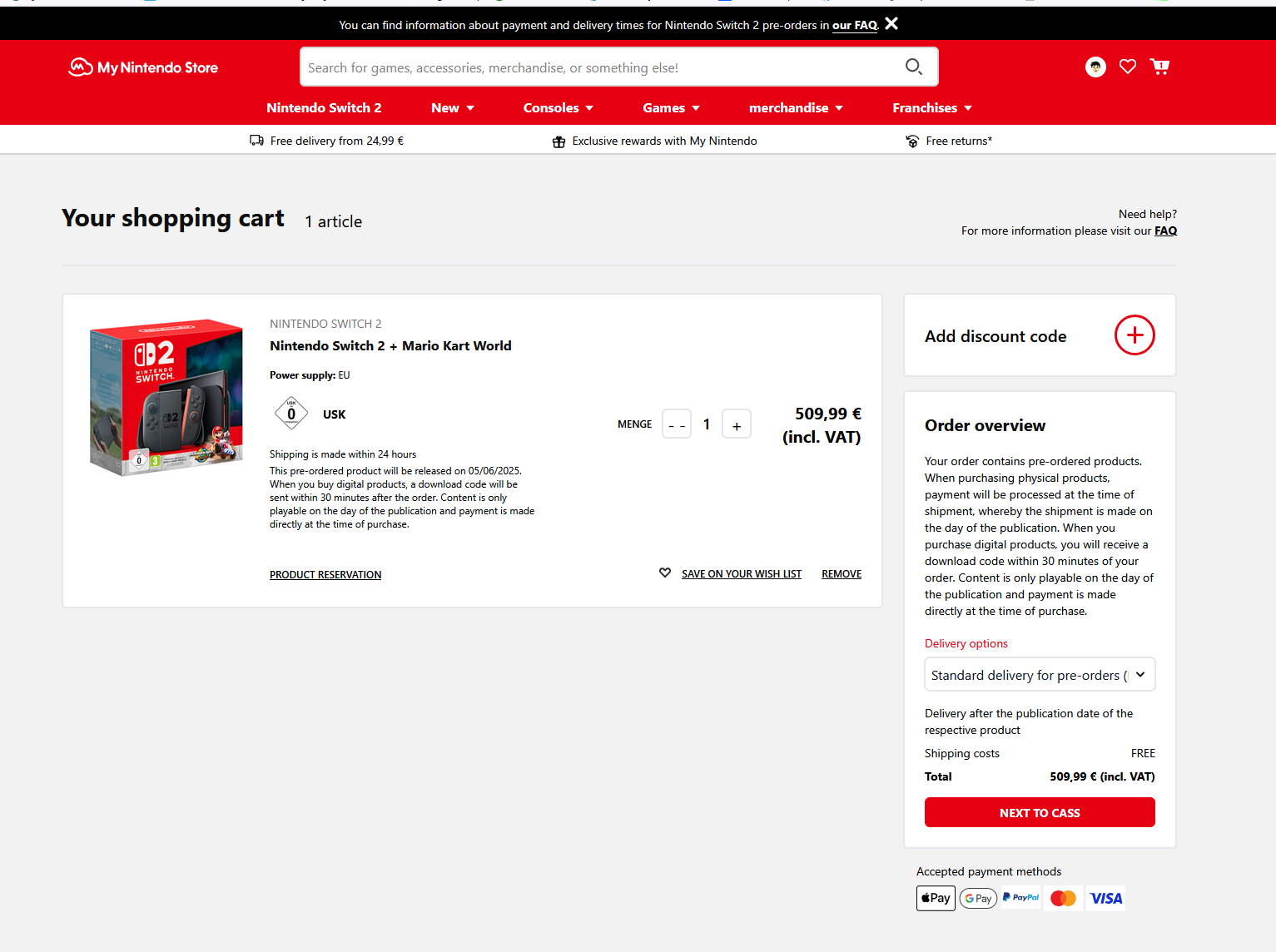Screen dimensions: 1276x952
Task: Open the Nintendo Switch 2 menu item
Action: pos(324,108)
